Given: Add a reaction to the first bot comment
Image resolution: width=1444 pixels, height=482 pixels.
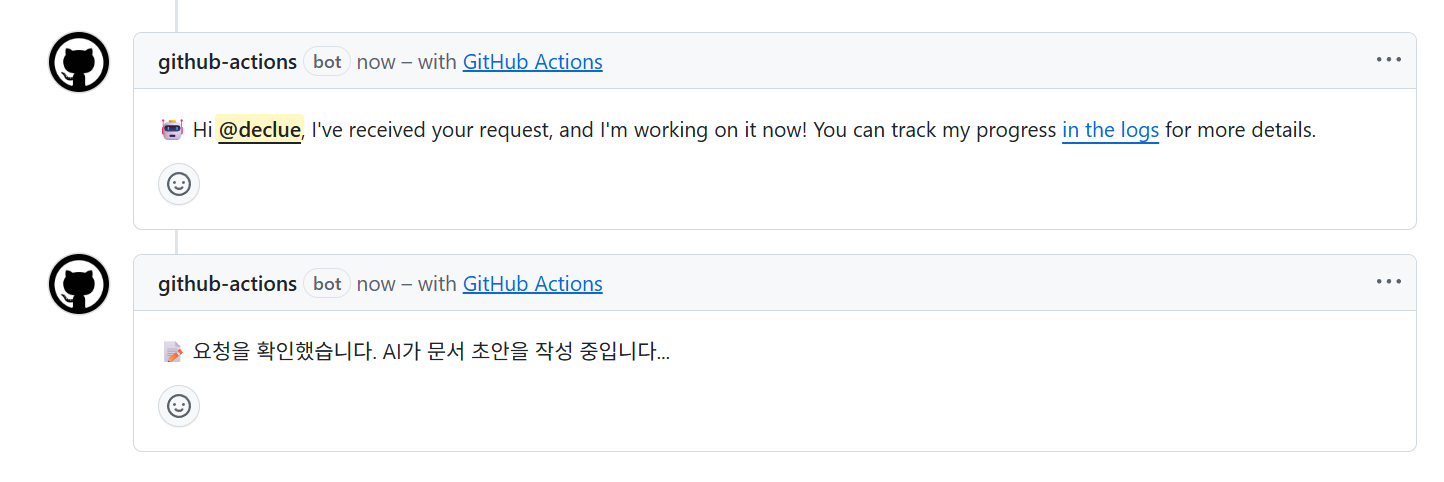Looking at the screenshot, I should coord(179,184).
